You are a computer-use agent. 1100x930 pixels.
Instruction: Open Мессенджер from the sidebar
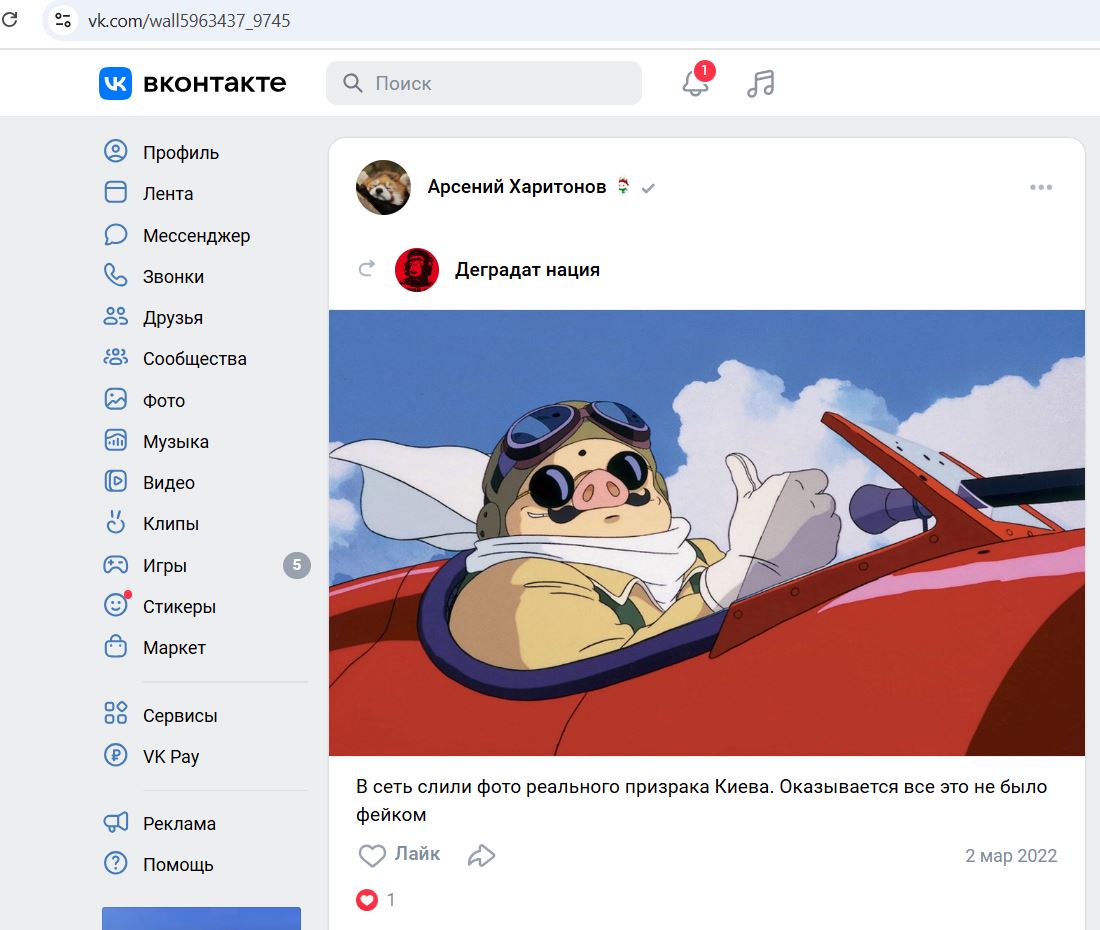click(196, 236)
